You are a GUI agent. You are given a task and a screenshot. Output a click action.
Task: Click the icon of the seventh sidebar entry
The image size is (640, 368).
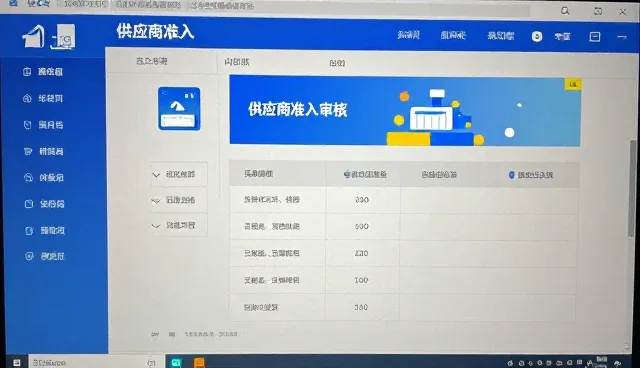pos(29,231)
